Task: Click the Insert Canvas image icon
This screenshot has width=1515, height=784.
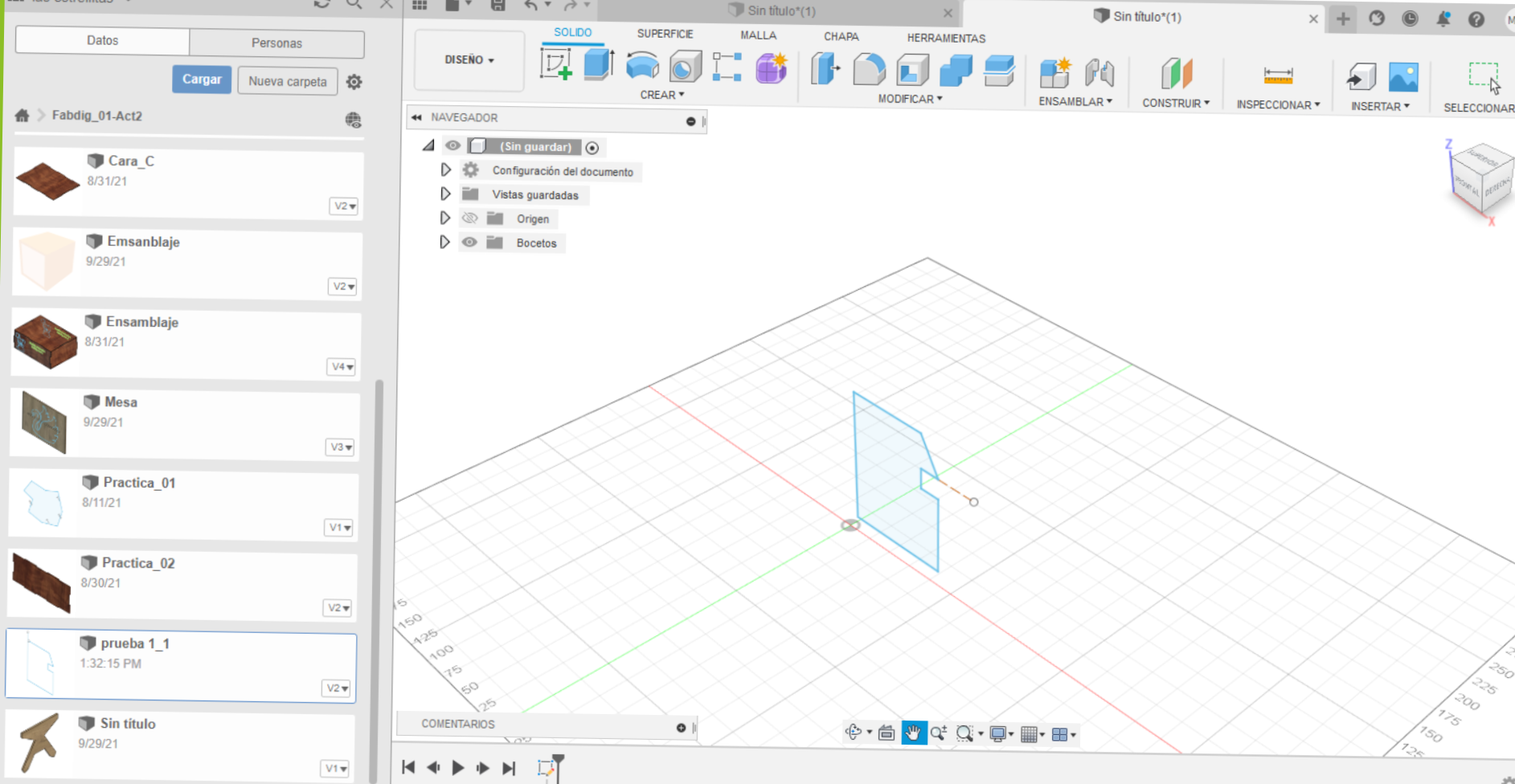Action: coord(1403,78)
